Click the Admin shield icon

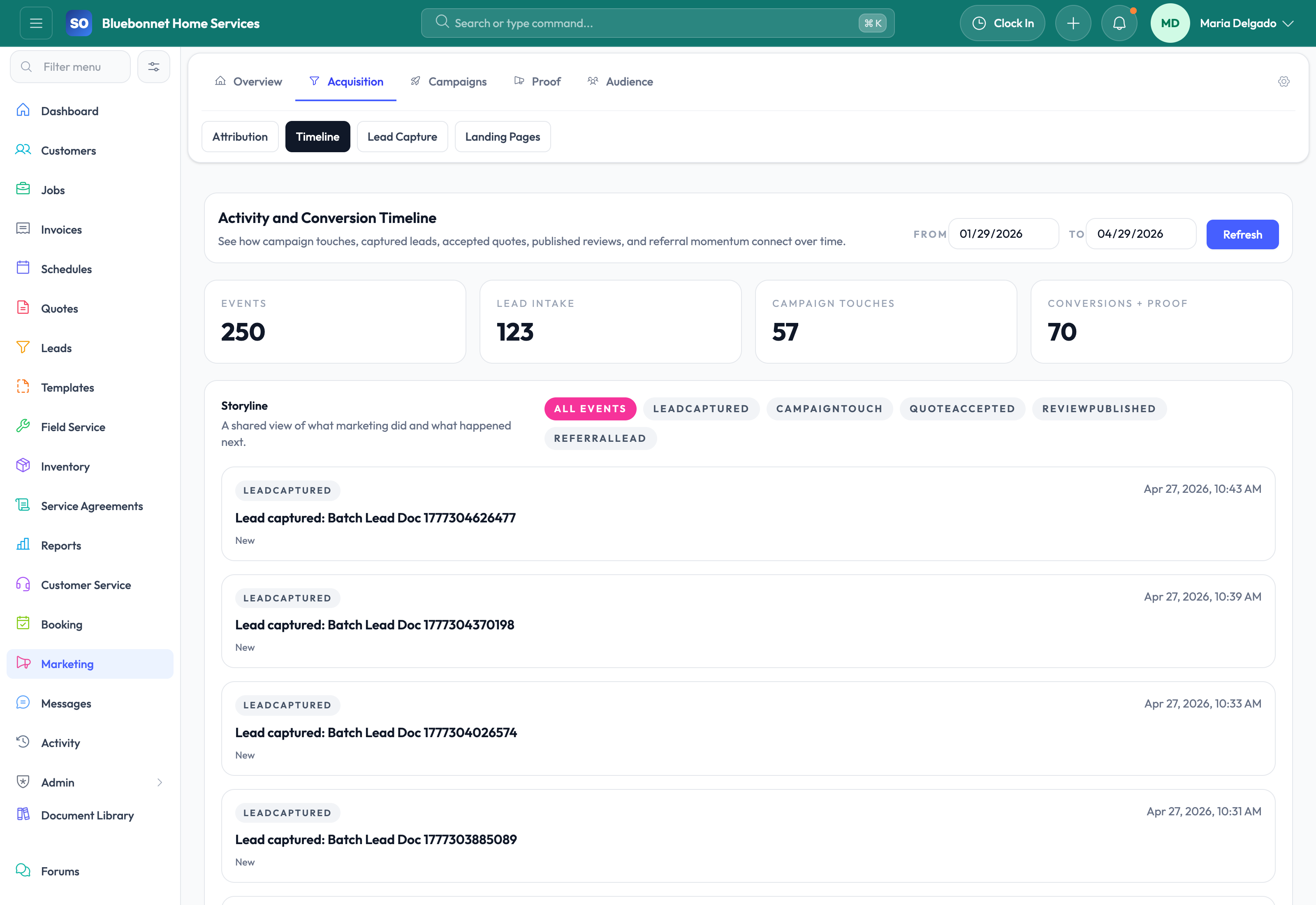(x=23, y=782)
